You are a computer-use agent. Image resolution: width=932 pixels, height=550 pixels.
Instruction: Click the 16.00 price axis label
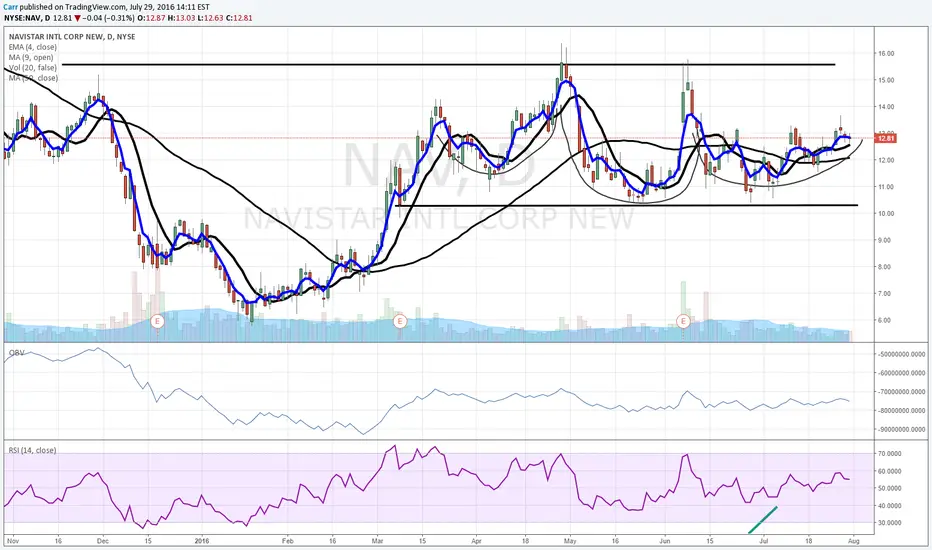click(x=886, y=54)
